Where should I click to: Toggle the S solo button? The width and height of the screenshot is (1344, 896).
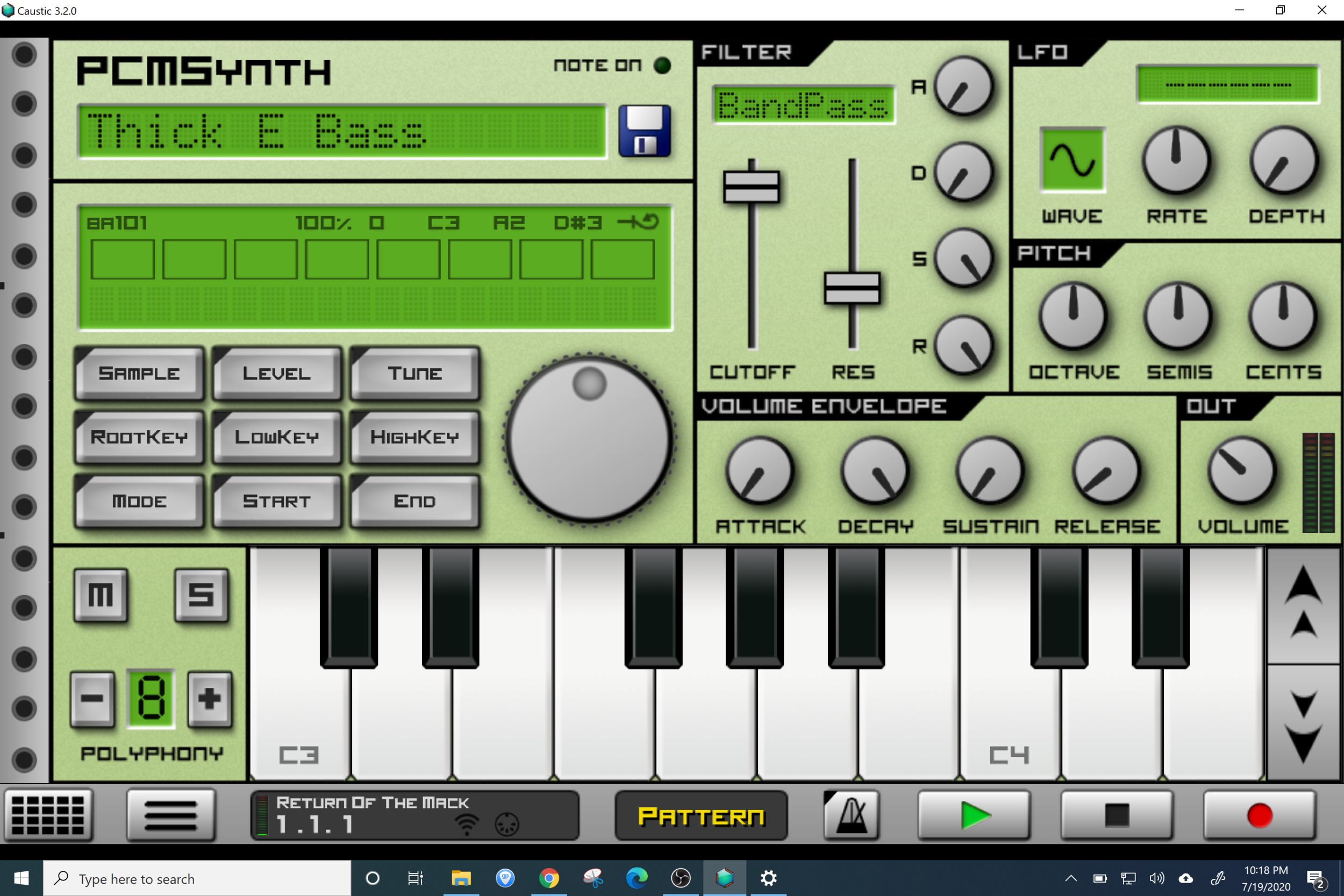tap(201, 595)
